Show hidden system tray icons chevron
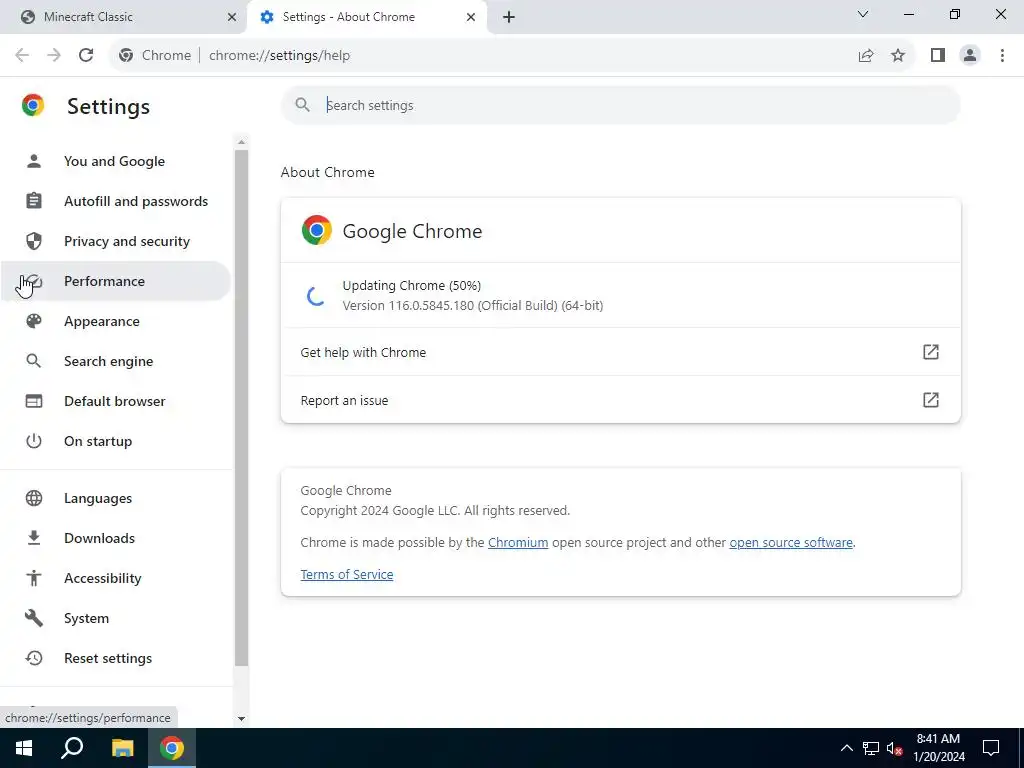 [x=846, y=748]
